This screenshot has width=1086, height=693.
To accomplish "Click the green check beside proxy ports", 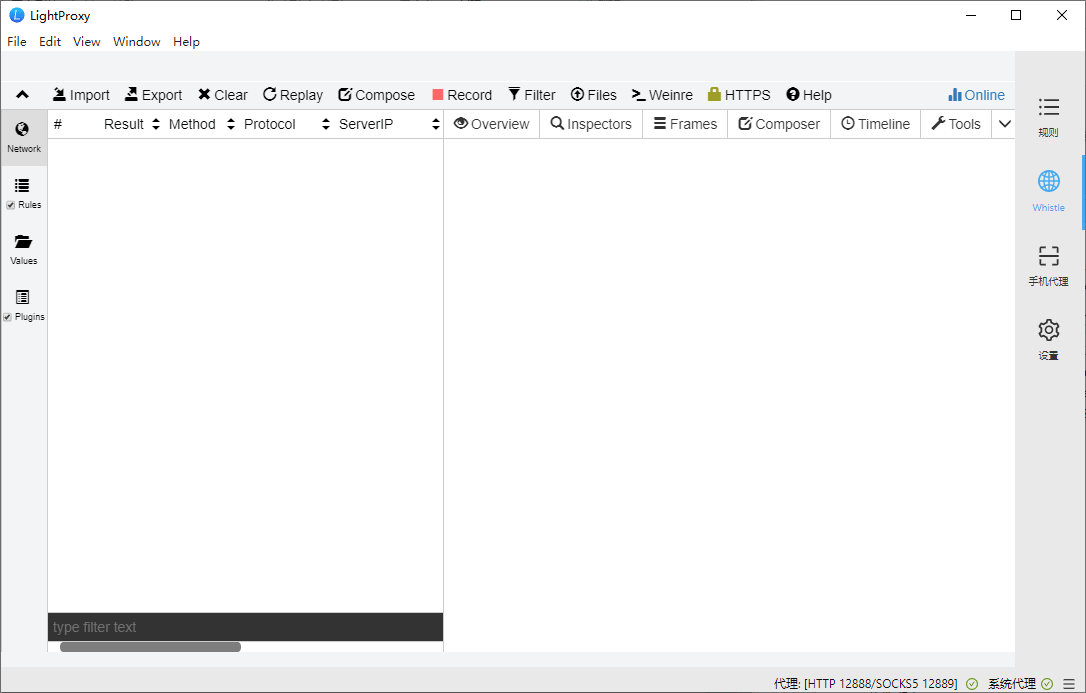I will 972,684.
